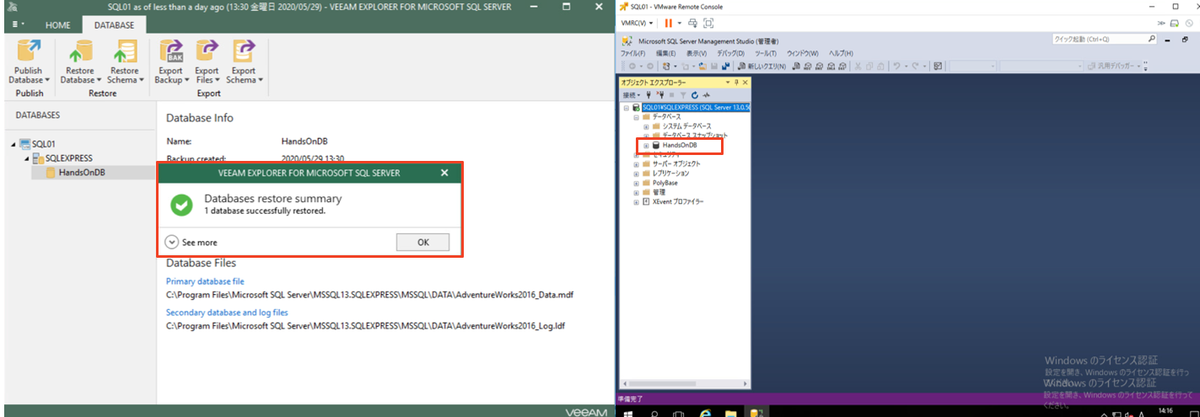Click the Secondary database and log files link
This screenshot has height=417, width=1200.
(226, 312)
